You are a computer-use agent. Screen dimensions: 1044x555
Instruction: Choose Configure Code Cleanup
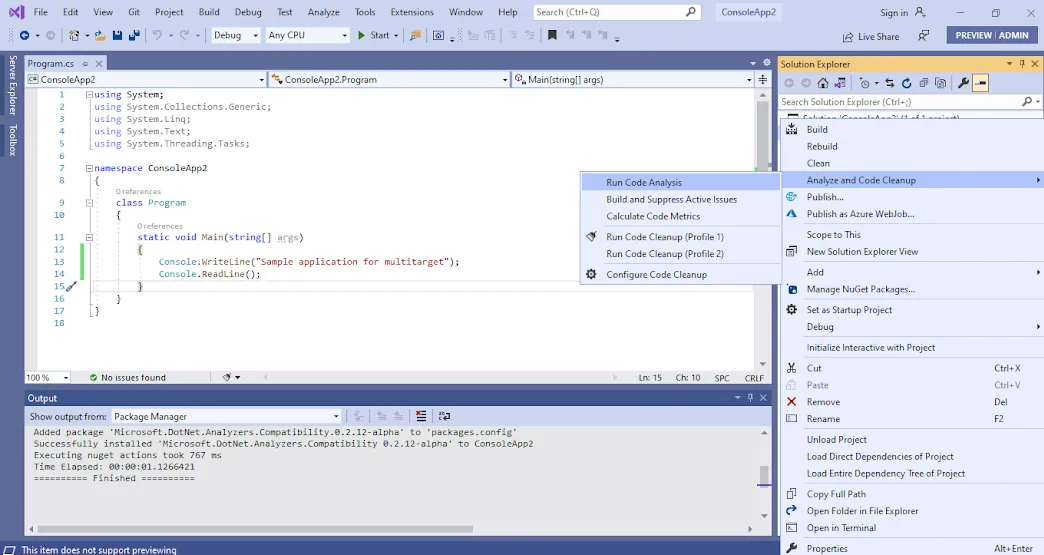click(x=680, y=274)
